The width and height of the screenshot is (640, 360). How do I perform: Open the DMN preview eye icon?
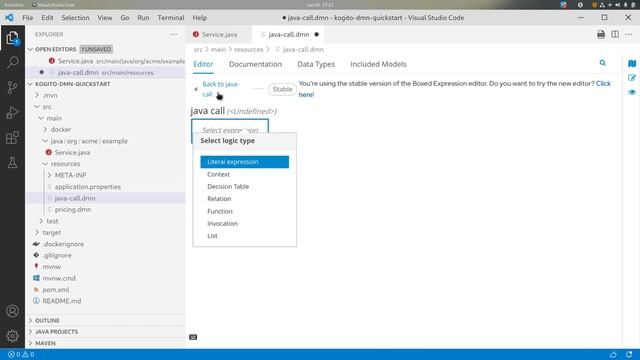pyautogui.click(x=632, y=92)
